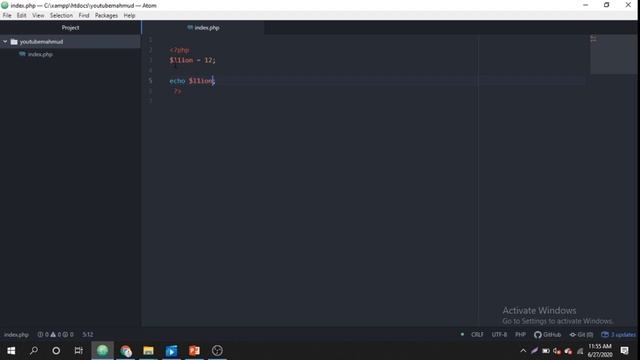Open linter info count in status bar
This screenshot has height=360, width=640.
click(x=68, y=335)
